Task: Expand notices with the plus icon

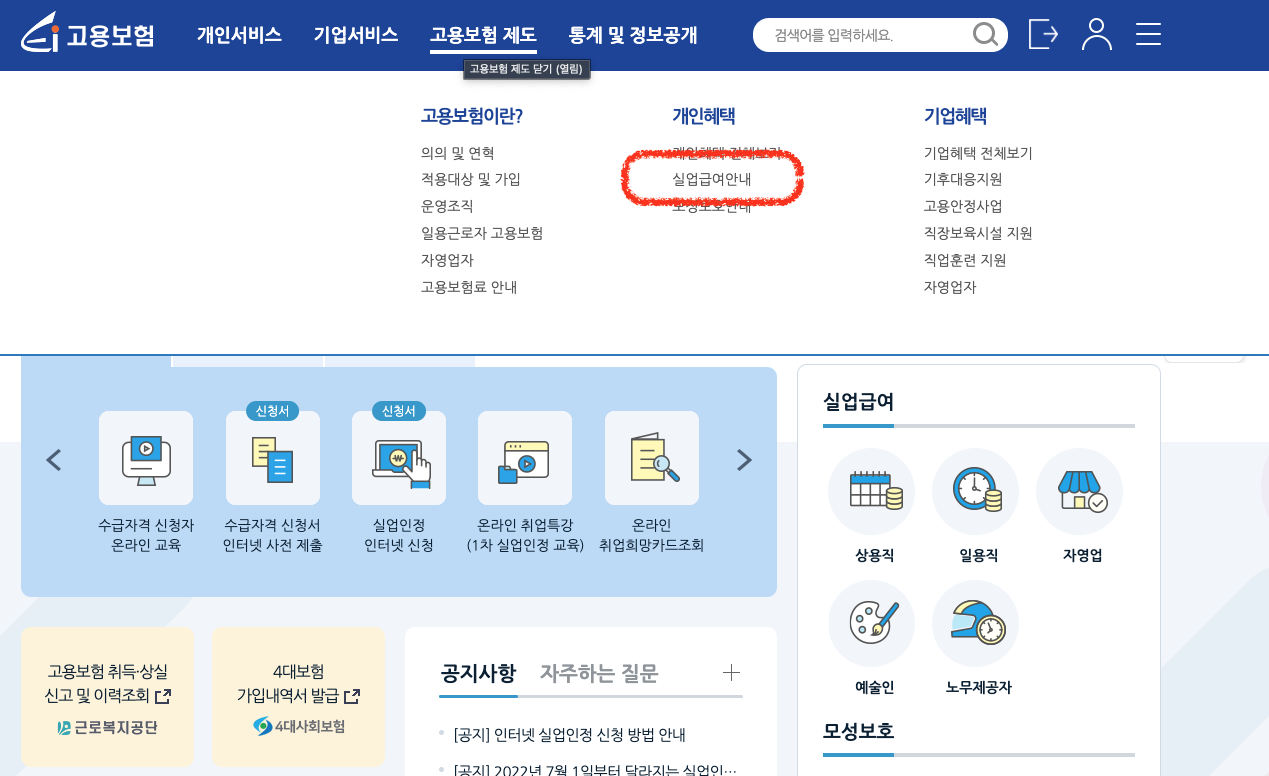Action: (731, 673)
